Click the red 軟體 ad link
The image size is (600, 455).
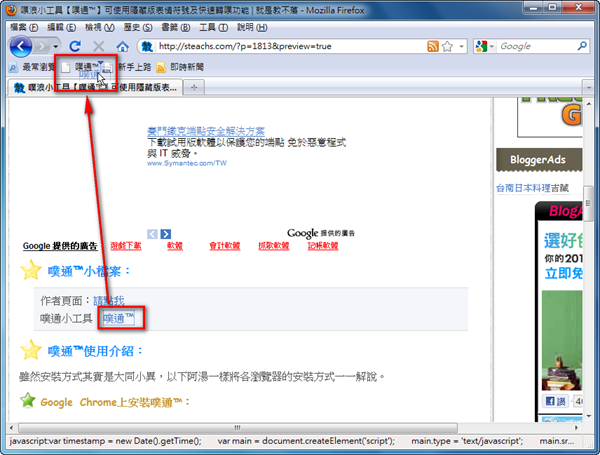point(175,246)
